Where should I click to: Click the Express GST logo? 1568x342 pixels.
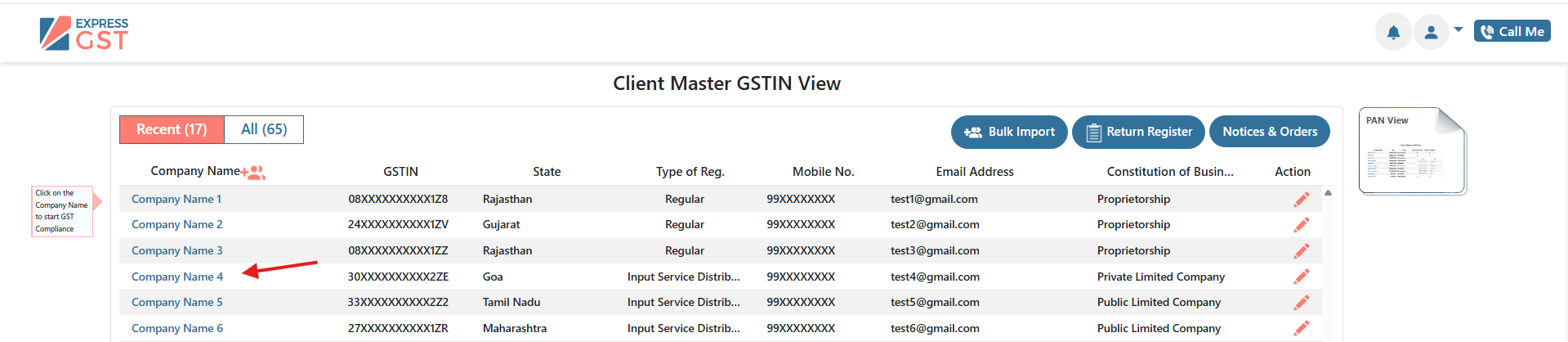coord(84,34)
